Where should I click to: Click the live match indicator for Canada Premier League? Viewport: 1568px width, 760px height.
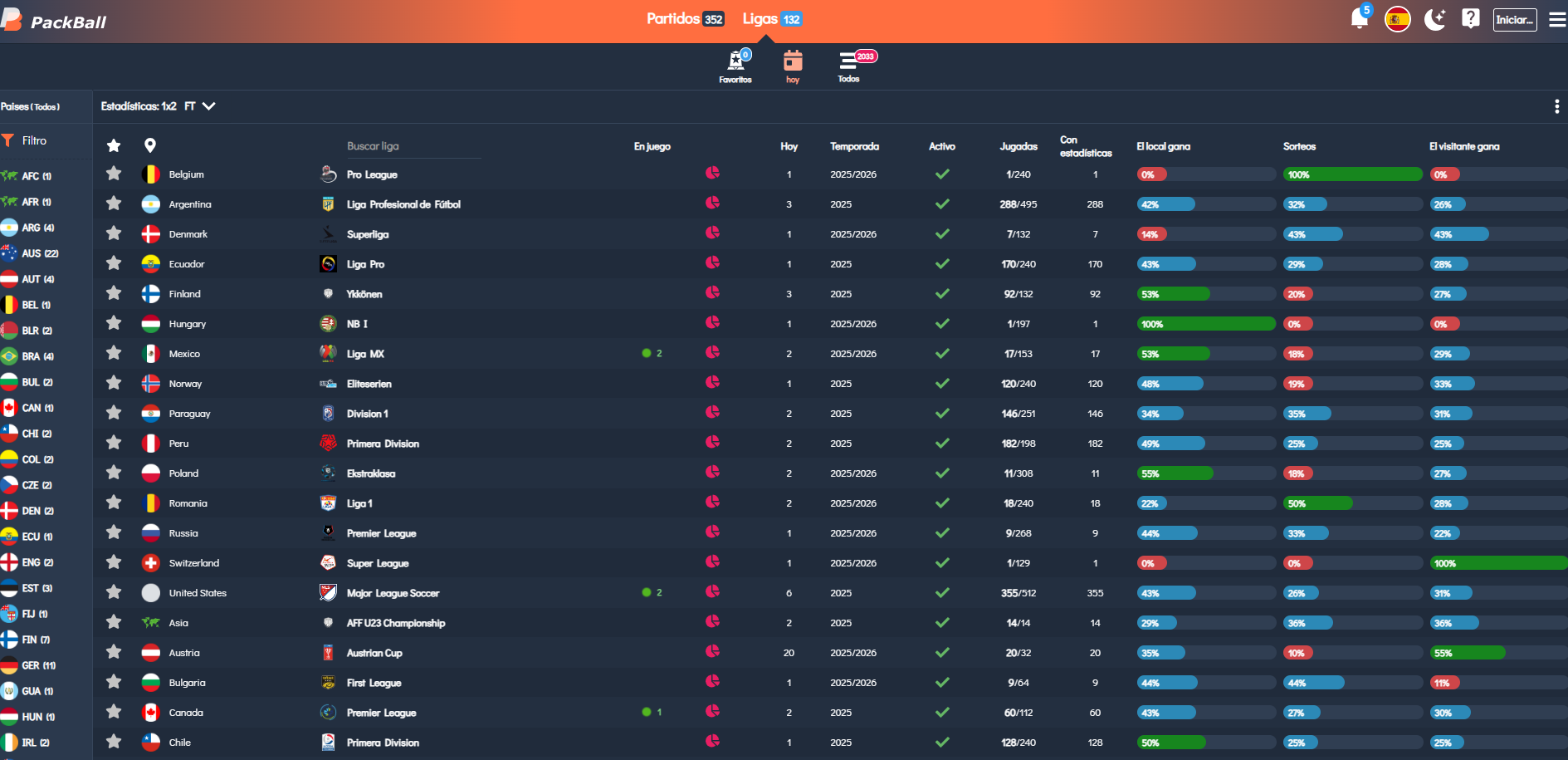[652, 712]
